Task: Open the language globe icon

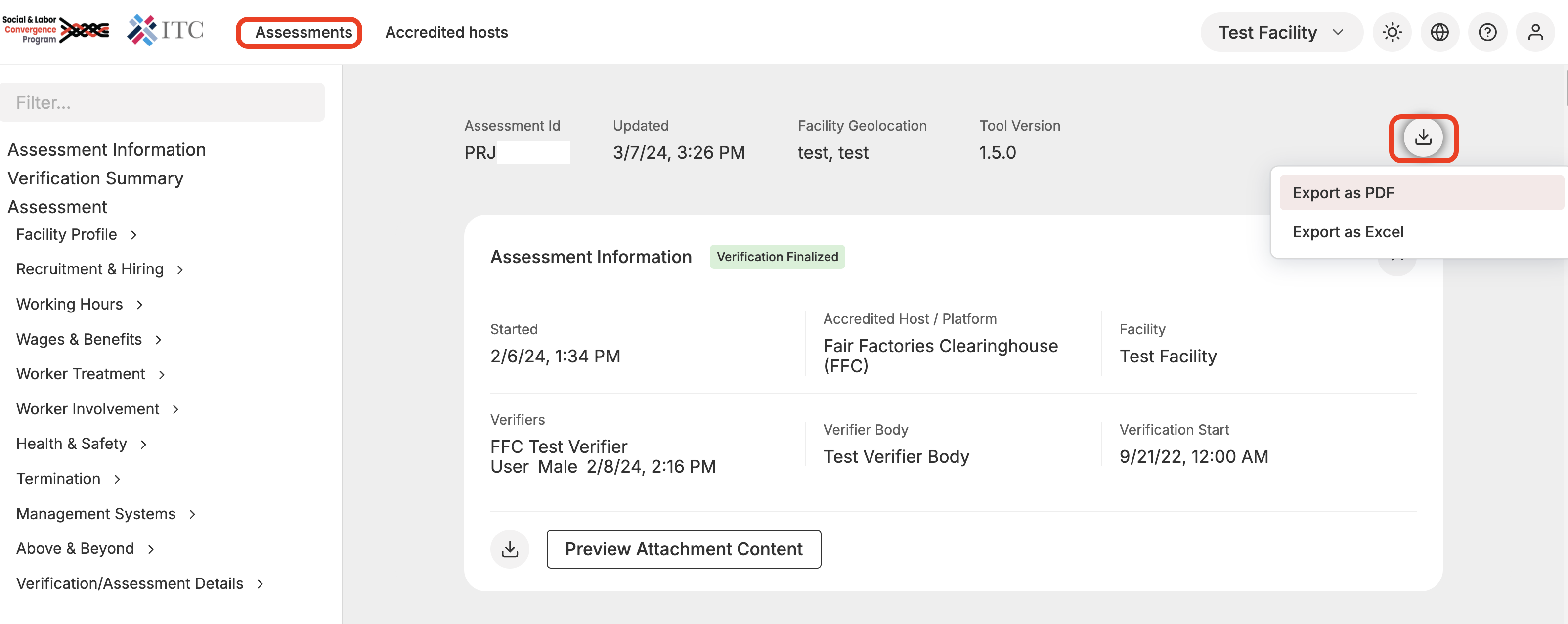Action: coord(1439,32)
